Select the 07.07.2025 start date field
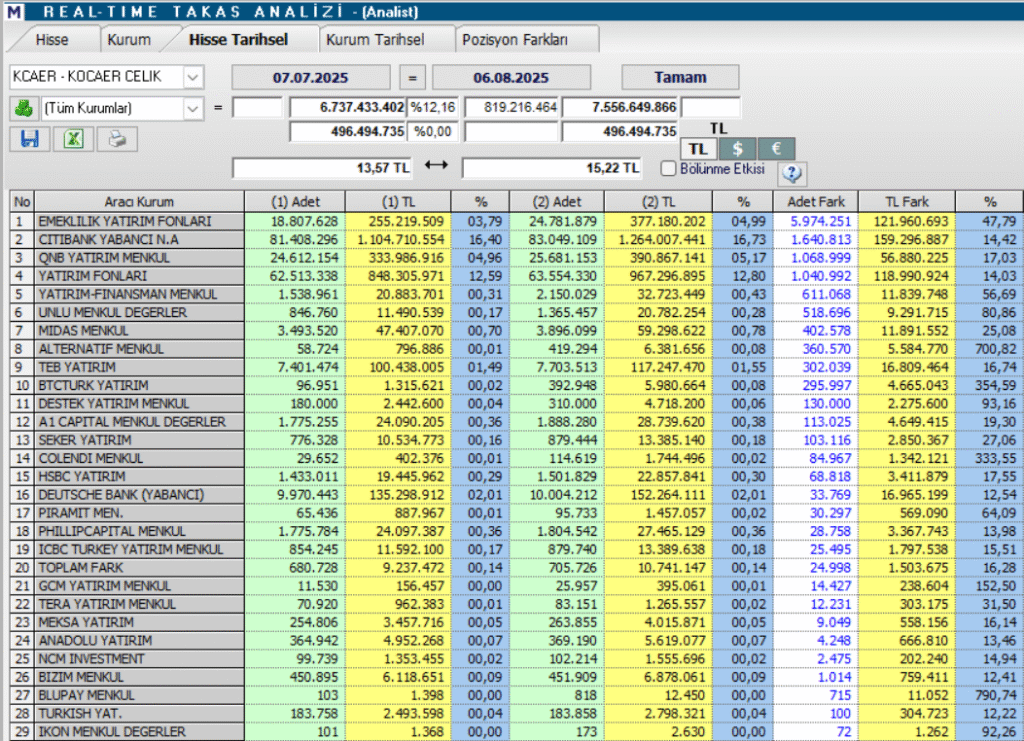Image resolution: width=1024 pixels, height=741 pixels. (310, 76)
